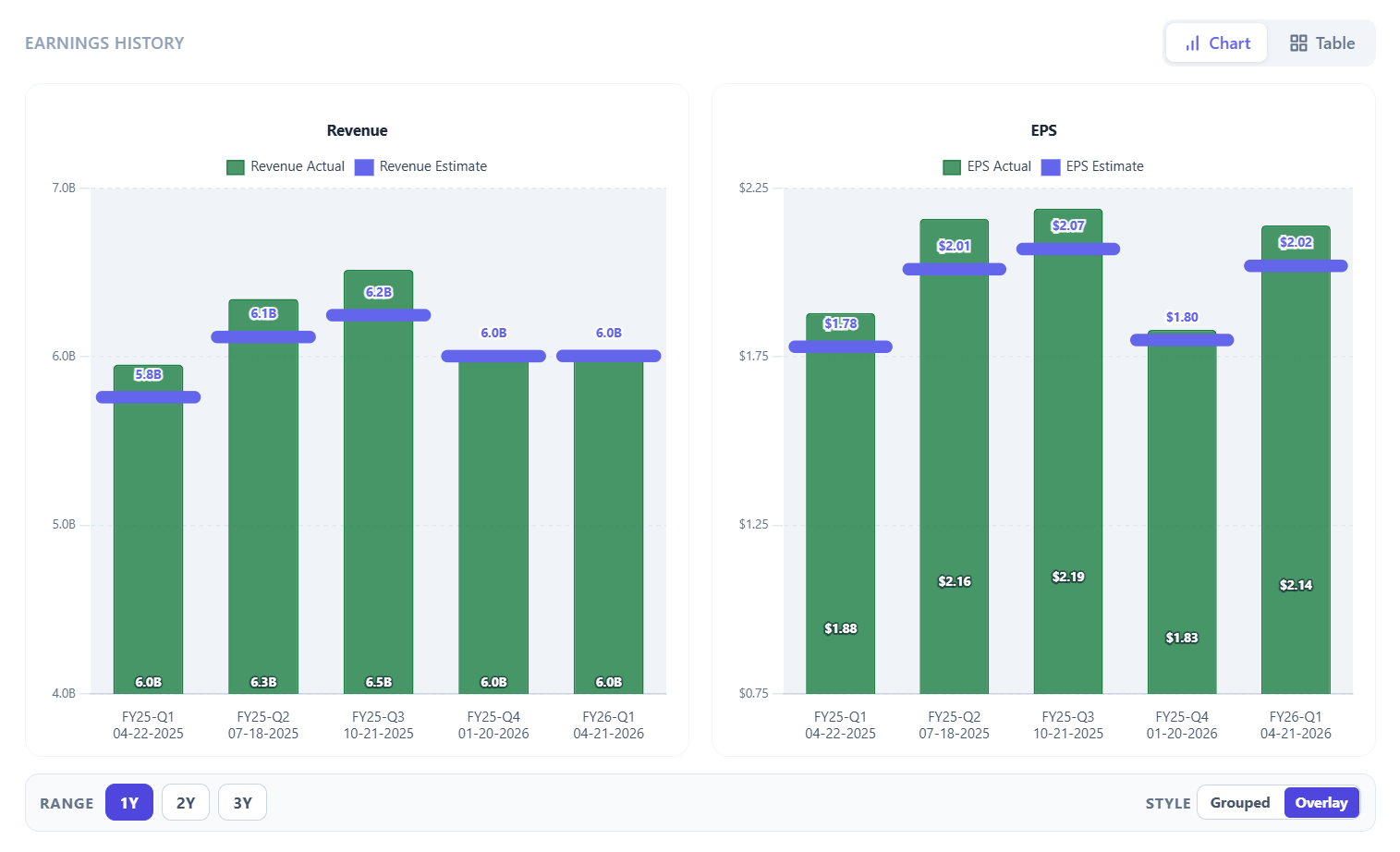This screenshot has height=852, width=1400.
Task: Set chart style to Grouped
Action: (x=1239, y=802)
